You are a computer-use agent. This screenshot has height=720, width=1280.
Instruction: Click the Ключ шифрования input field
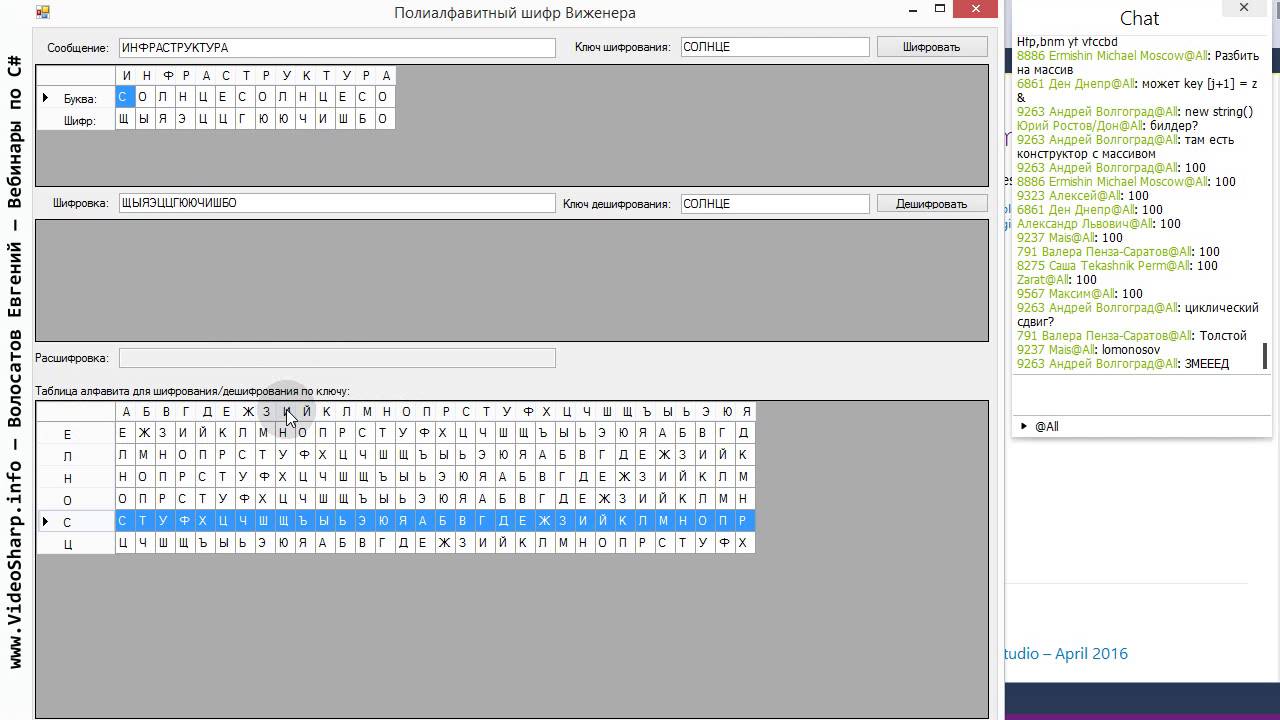pyautogui.click(x=775, y=48)
